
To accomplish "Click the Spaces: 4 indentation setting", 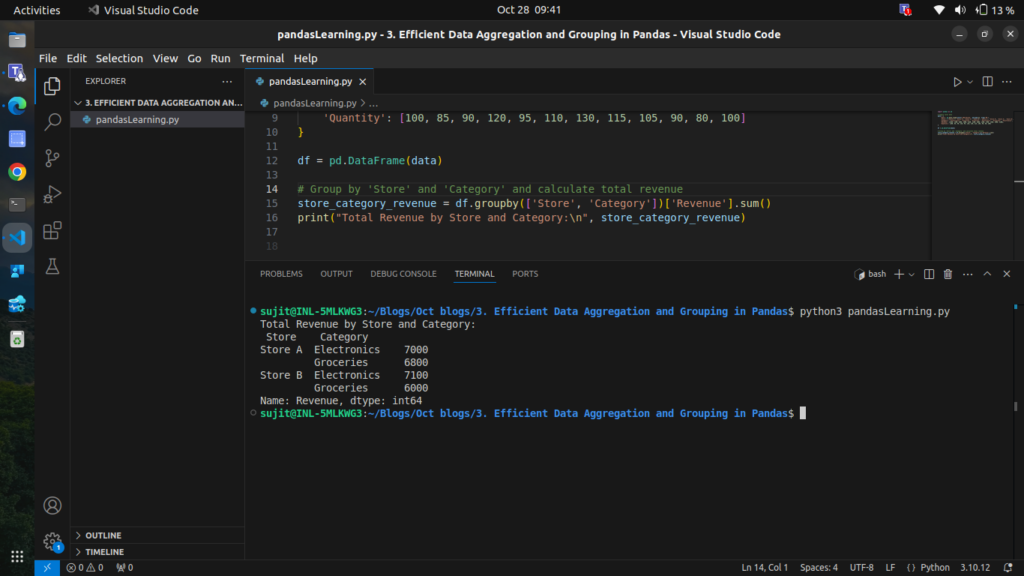I will coord(819,568).
